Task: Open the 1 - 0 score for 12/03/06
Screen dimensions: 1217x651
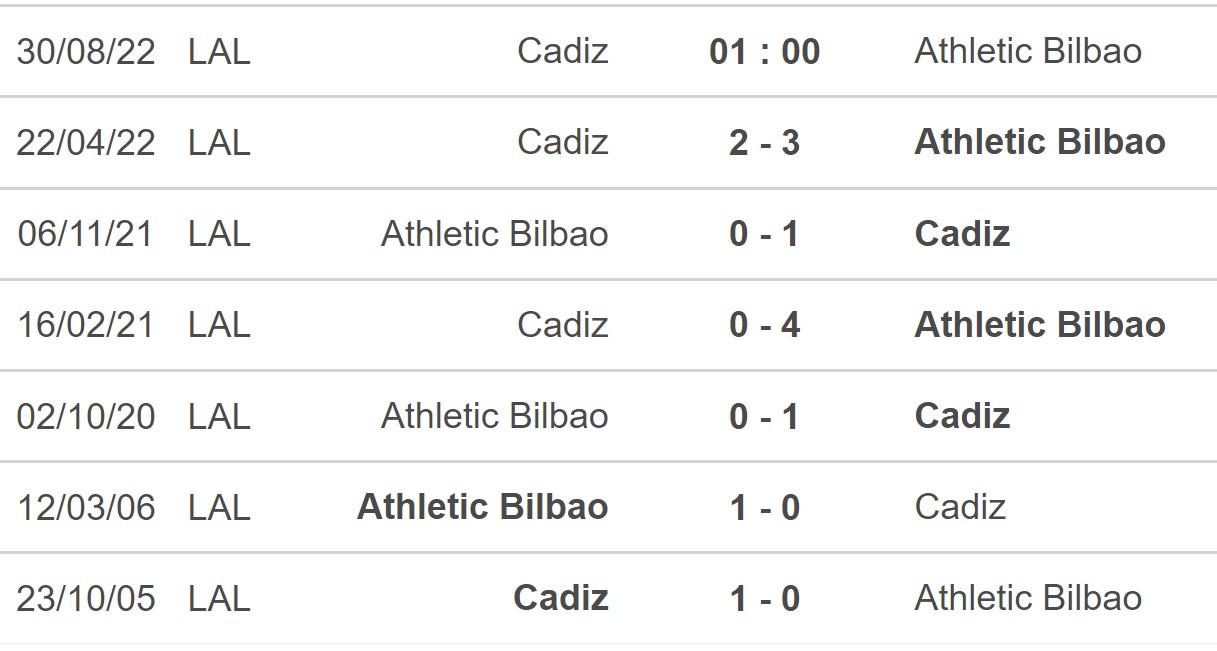Action: [x=764, y=507]
